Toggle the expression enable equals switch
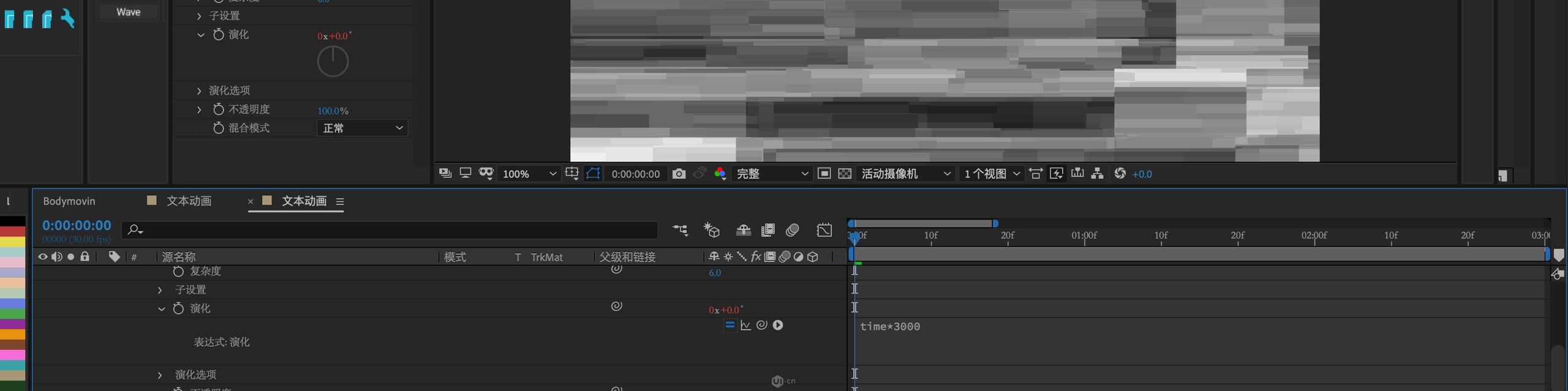The height and width of the screenshot is (391, 1568). pyautogui.click(x=729, y=325)
